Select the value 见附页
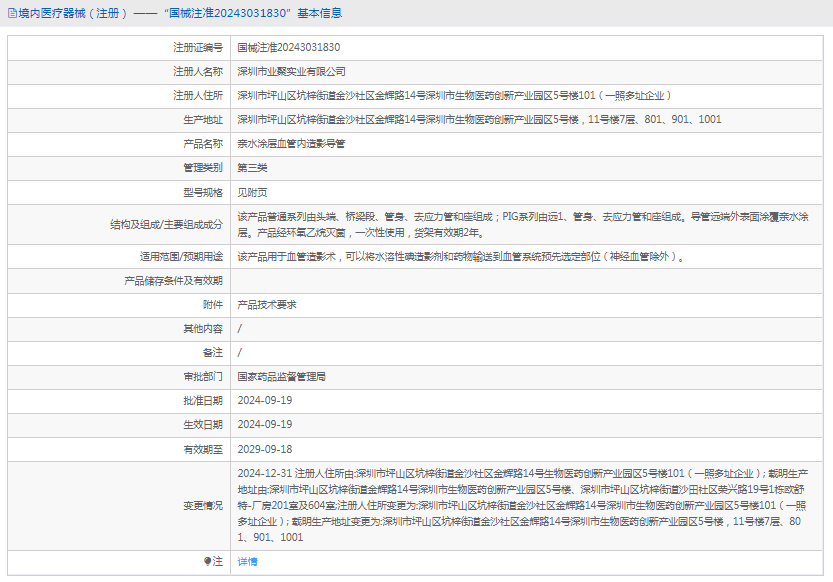Screen dimensions: 833x582 tap(252, 193)
